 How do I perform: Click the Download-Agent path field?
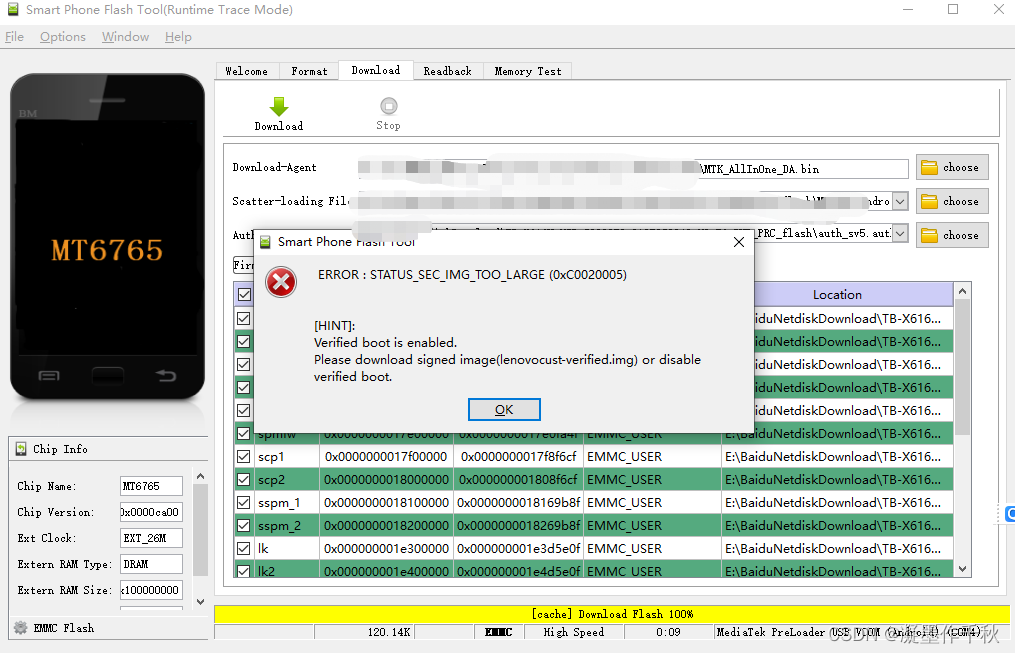(633, 169)
